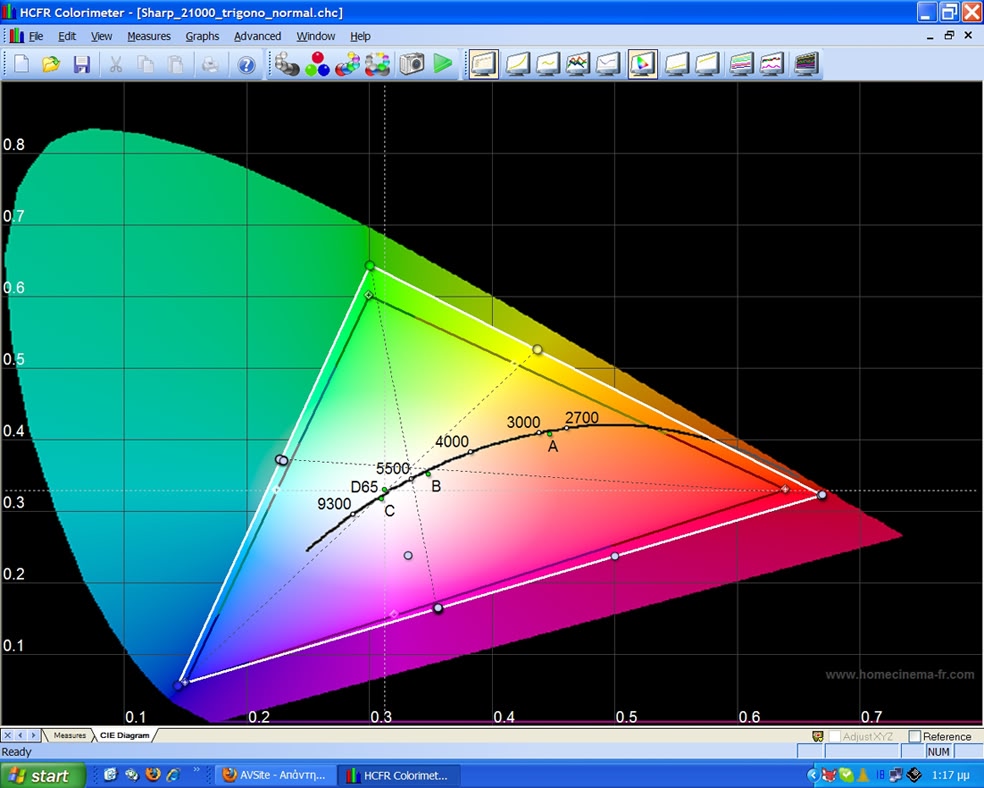Switch to the Measures tab

(70, 735)
